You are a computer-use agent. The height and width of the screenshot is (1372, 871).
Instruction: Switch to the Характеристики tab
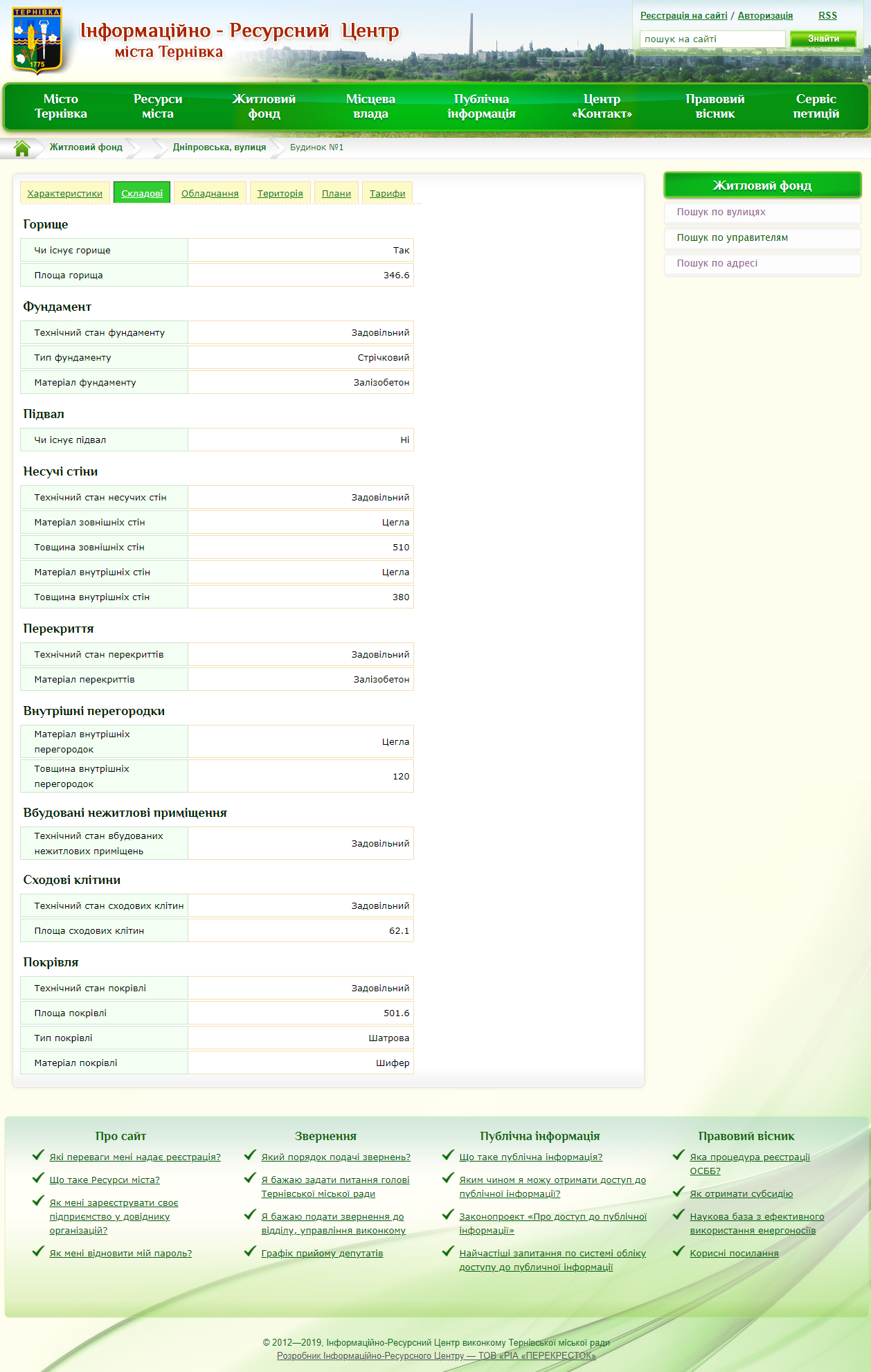click(64, 193)
